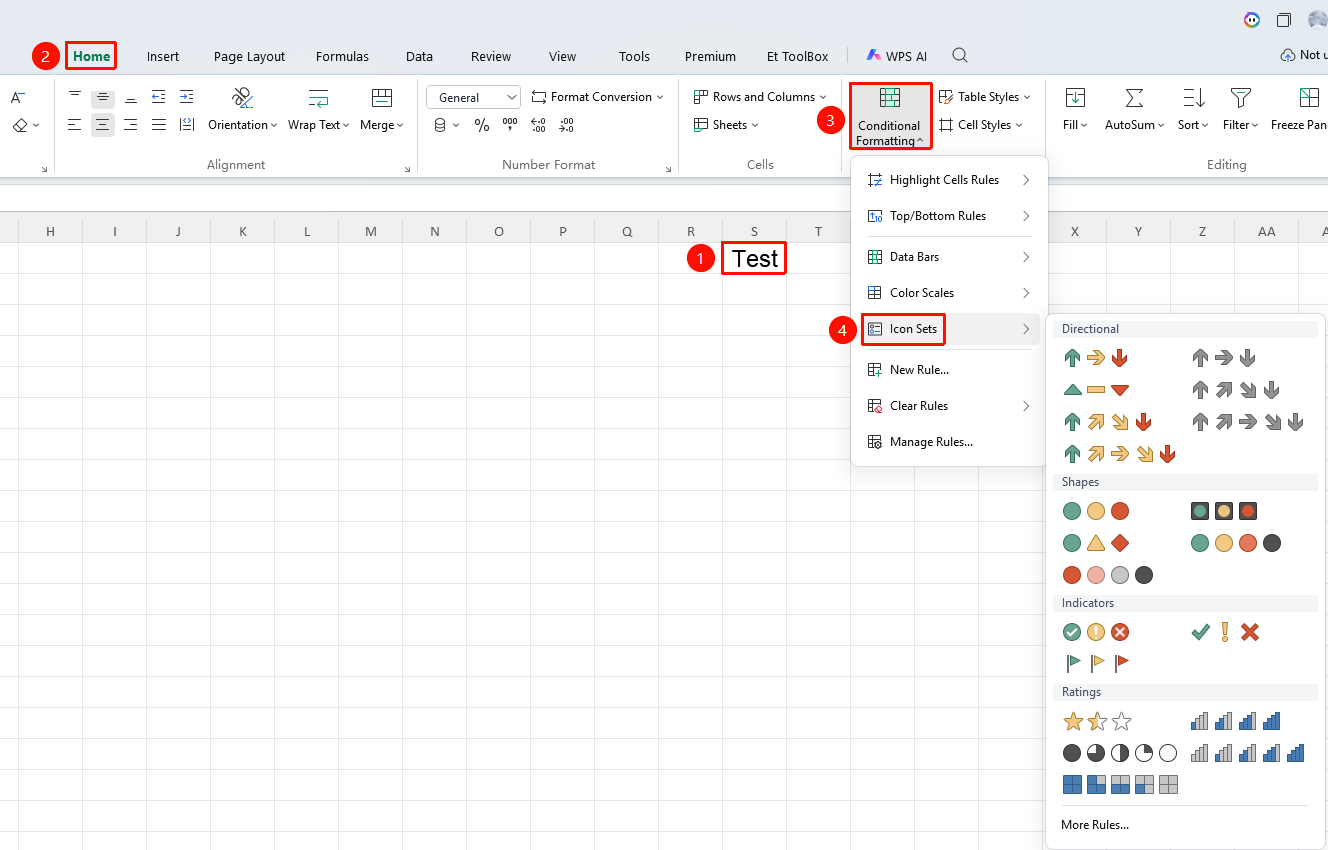This screenshot has height=850, width=1328.
Task: Select the cell containing Test
Action: tap(754, 258)
